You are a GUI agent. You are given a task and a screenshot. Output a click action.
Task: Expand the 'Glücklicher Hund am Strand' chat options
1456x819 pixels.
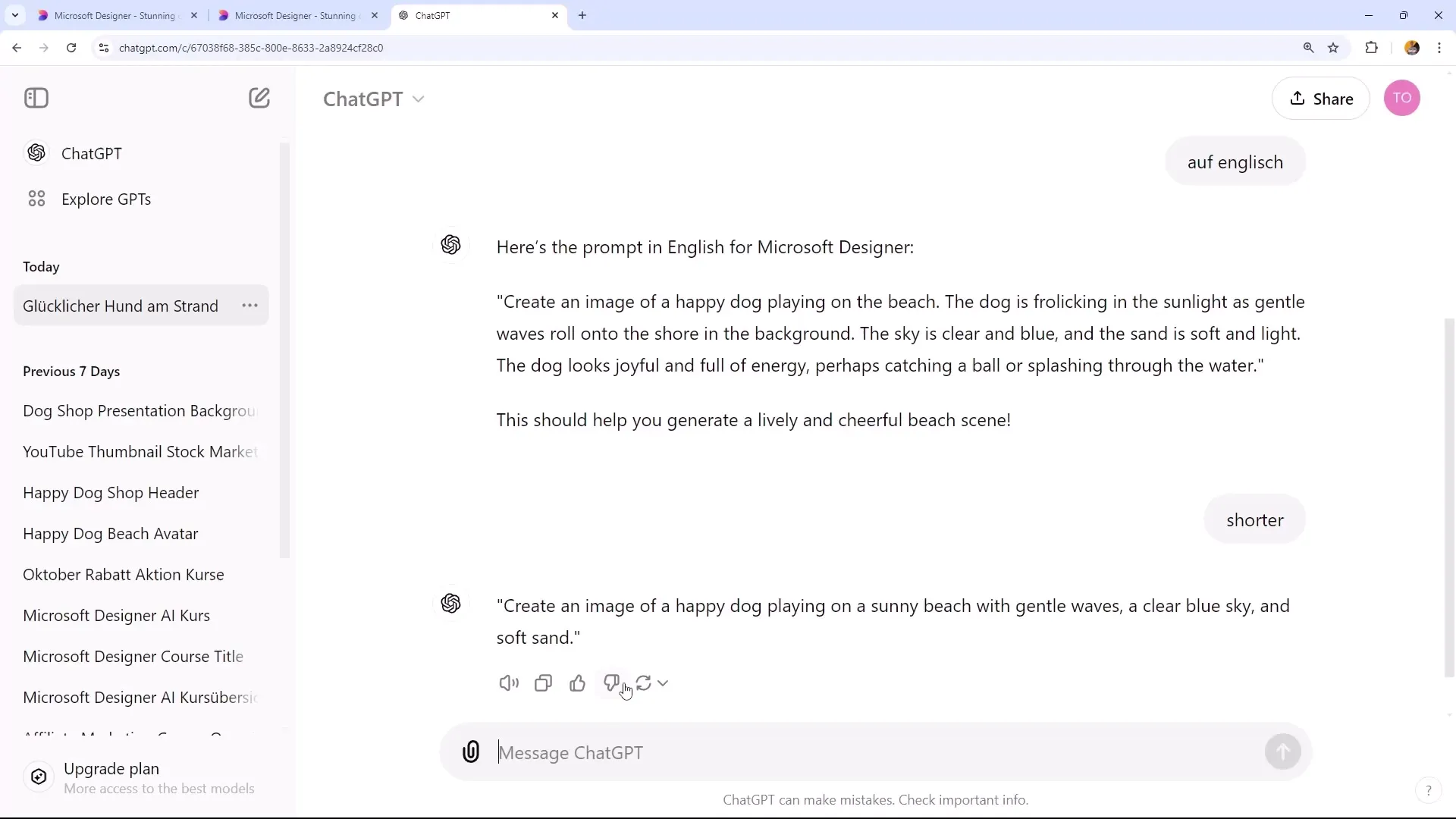pos(252,306)
